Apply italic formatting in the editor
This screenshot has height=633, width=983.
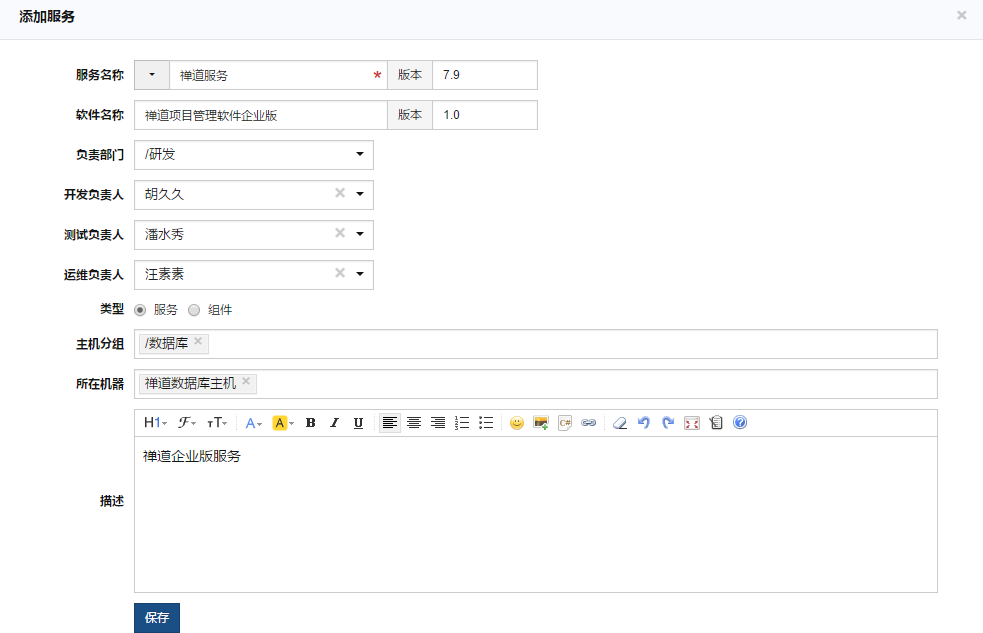coord(334,423)
